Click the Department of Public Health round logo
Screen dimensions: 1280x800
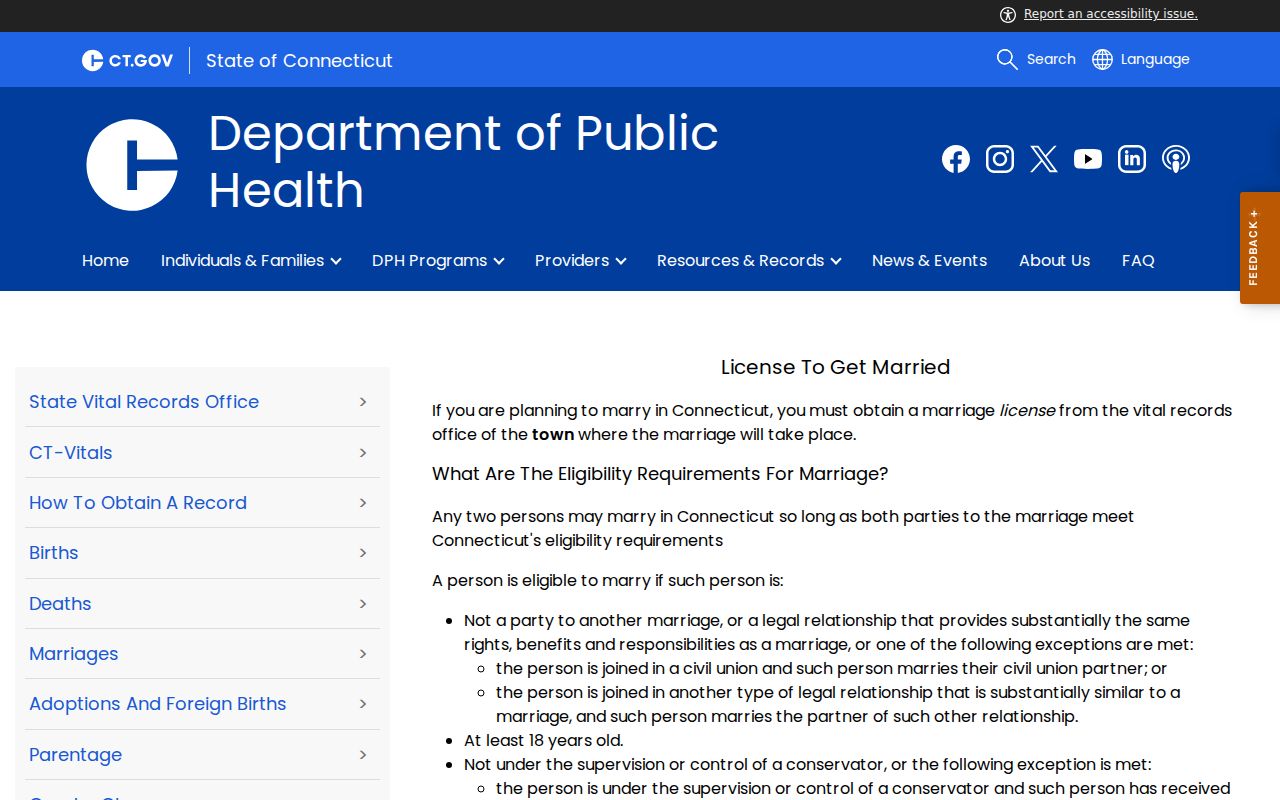pyautogui.click(x=132, y=165)
